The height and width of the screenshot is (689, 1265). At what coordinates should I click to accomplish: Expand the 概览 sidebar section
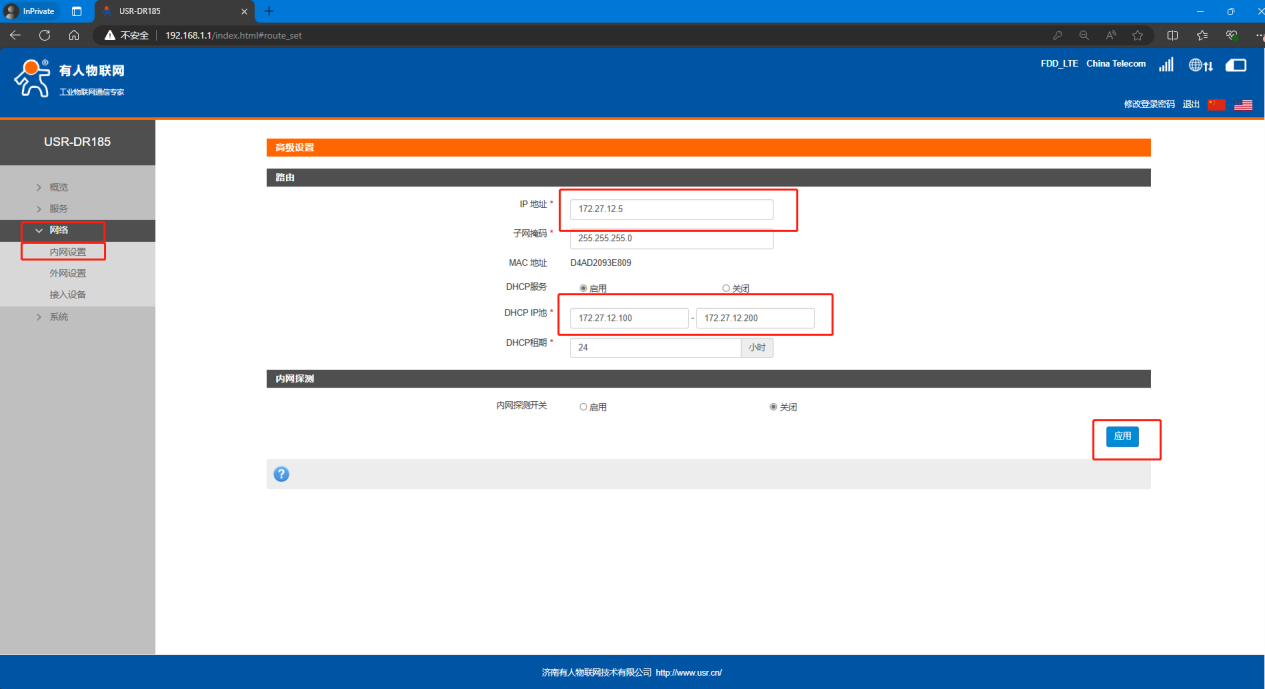(x=59, y=187)
